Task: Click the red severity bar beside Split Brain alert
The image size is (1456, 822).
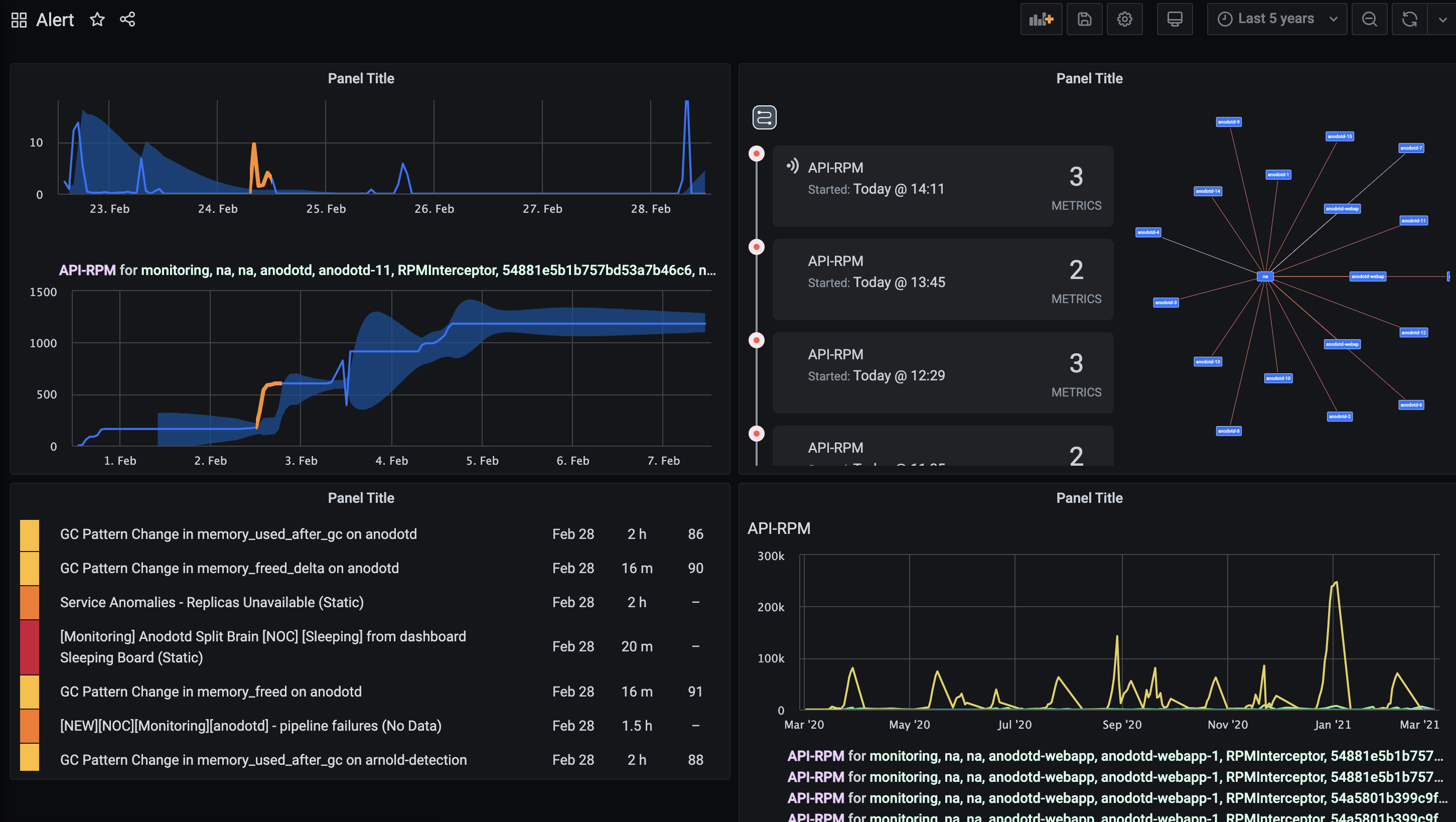Action: (x=30, y=647)
